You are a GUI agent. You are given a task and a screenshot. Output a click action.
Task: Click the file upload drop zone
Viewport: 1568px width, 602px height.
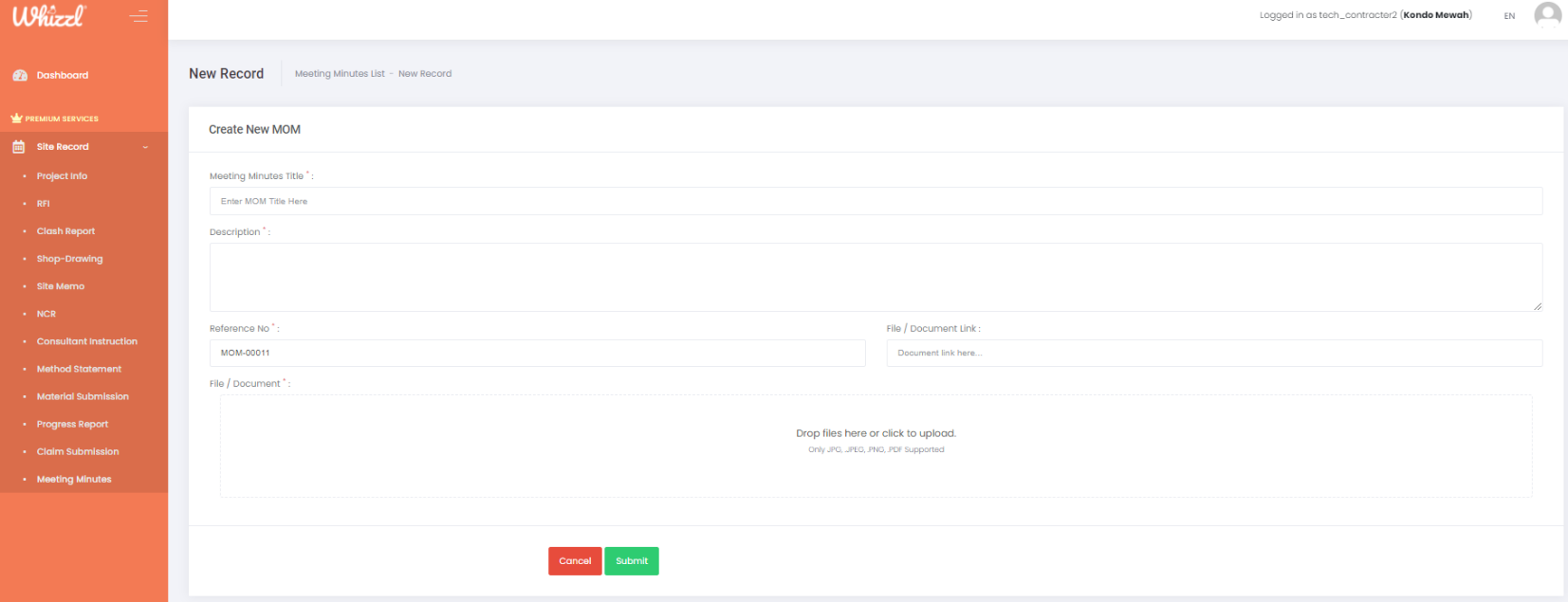click(875, 446)
